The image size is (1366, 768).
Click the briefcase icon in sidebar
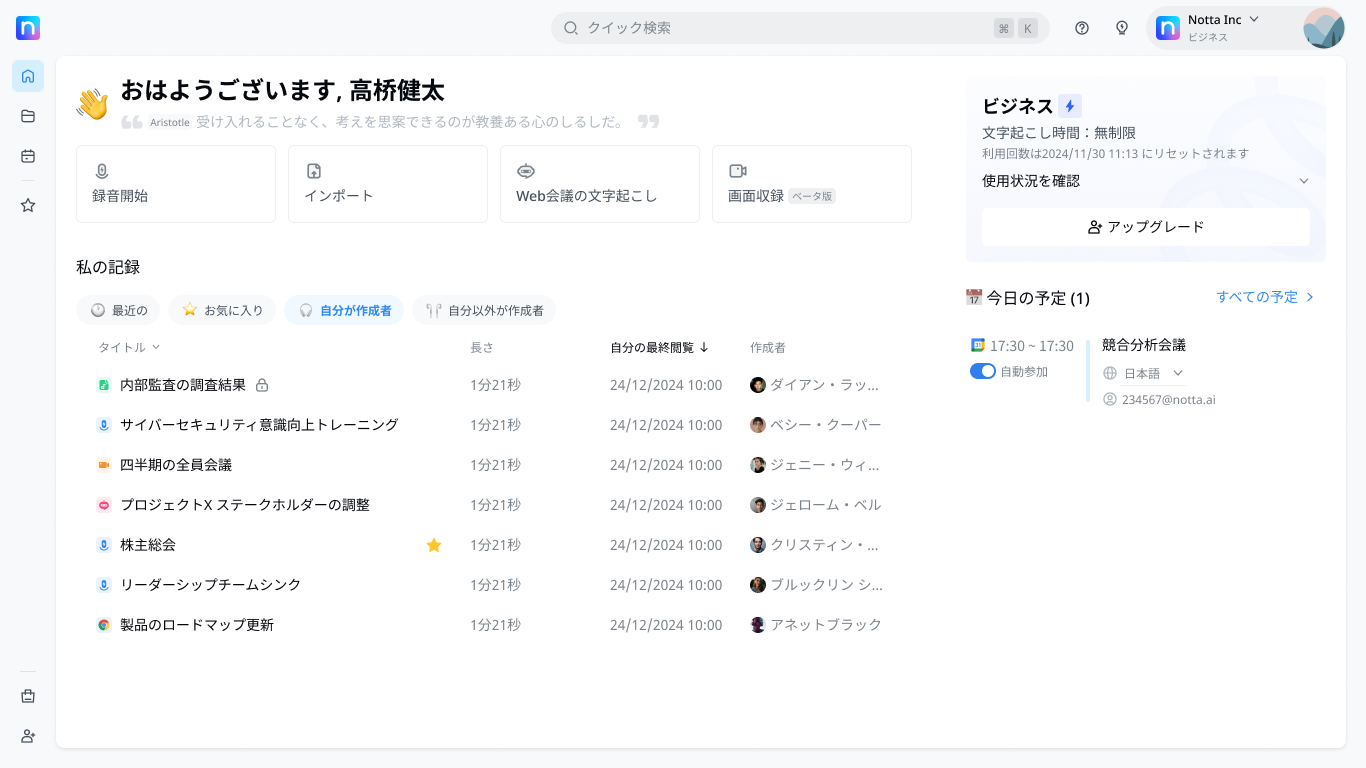click(x=28, y=696)
